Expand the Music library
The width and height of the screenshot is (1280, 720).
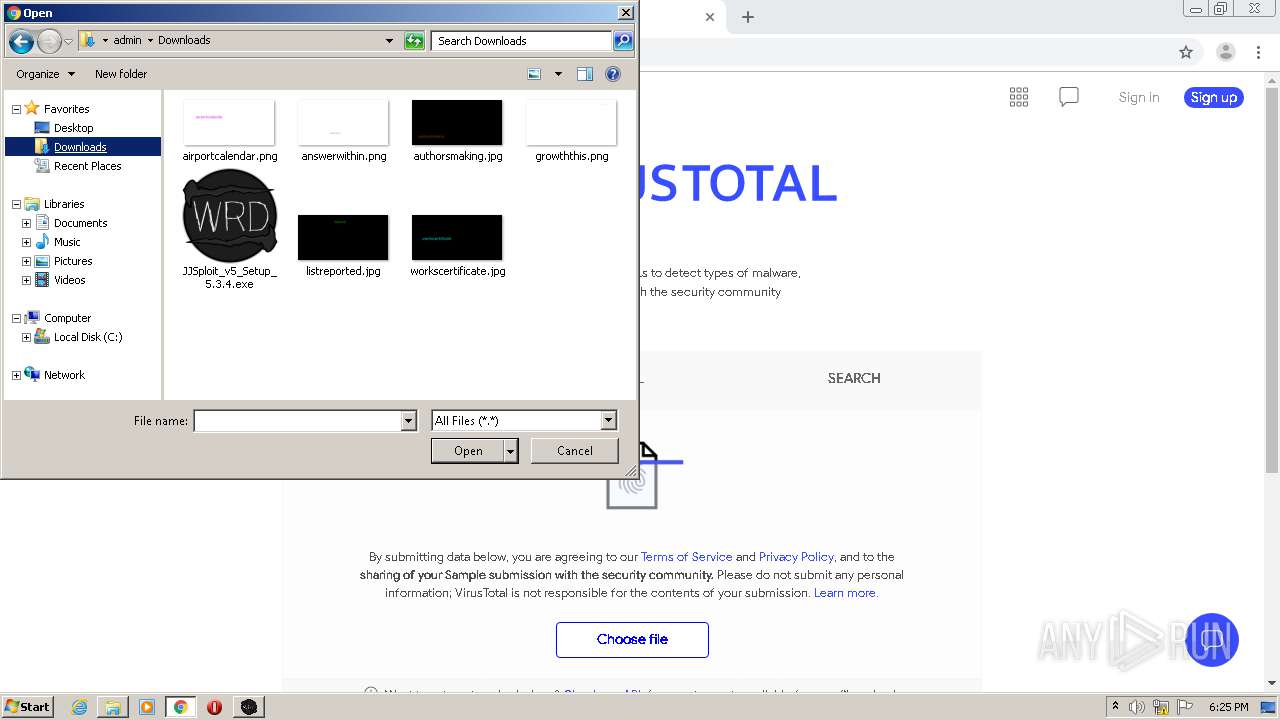(x=26, y=242)
